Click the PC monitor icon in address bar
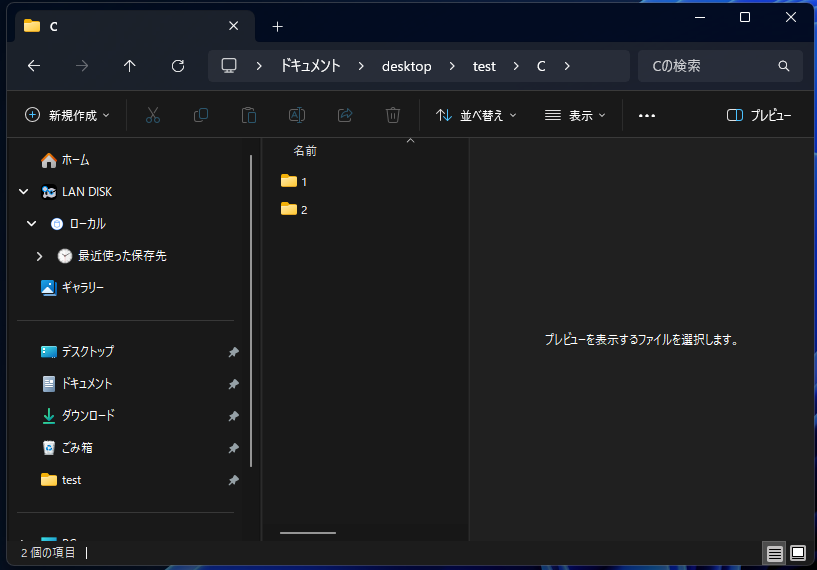Image resolution: width=817 pixels, height=570 pixels. coord(229,66)
